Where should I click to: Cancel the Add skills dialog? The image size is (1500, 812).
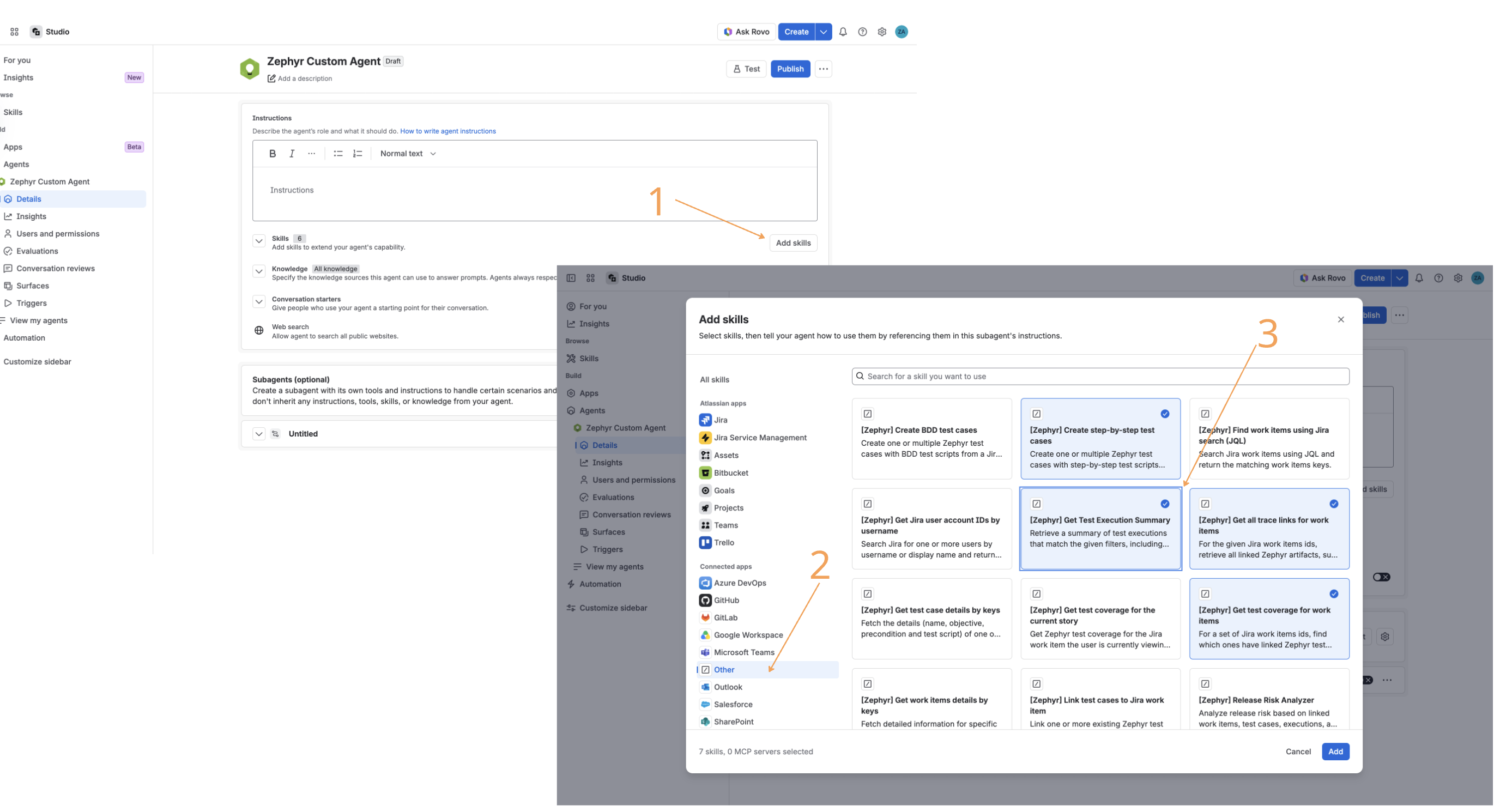point(1298,752)
